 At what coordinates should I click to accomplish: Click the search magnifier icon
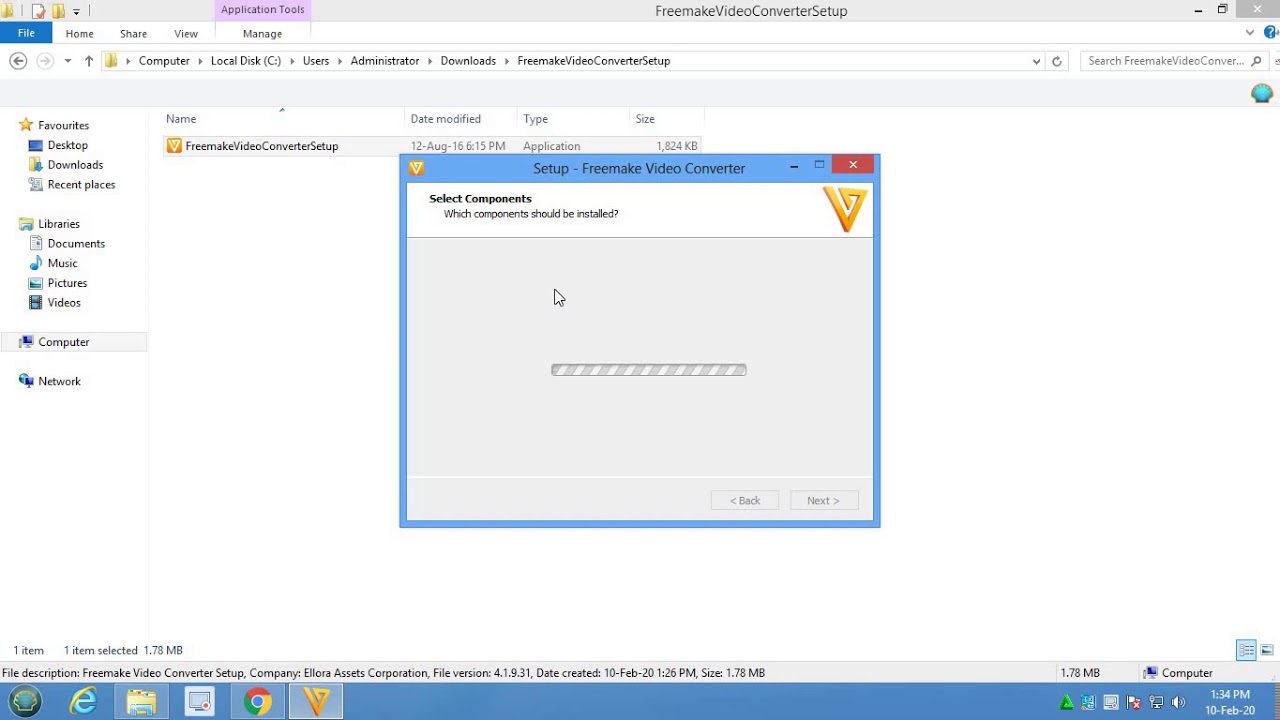[x=1256, y=61]
